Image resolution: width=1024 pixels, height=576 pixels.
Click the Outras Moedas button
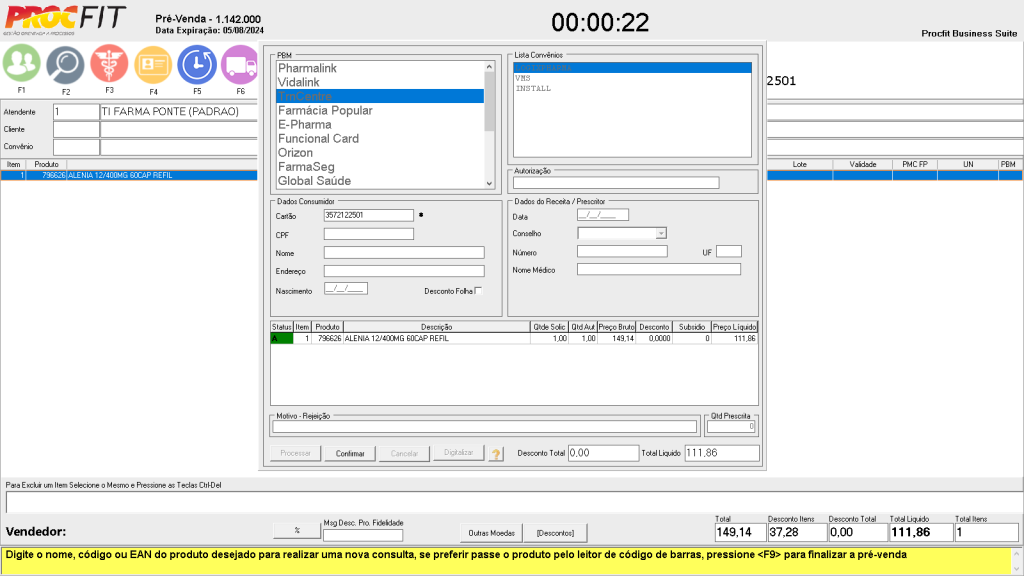[x=490, y=532]
